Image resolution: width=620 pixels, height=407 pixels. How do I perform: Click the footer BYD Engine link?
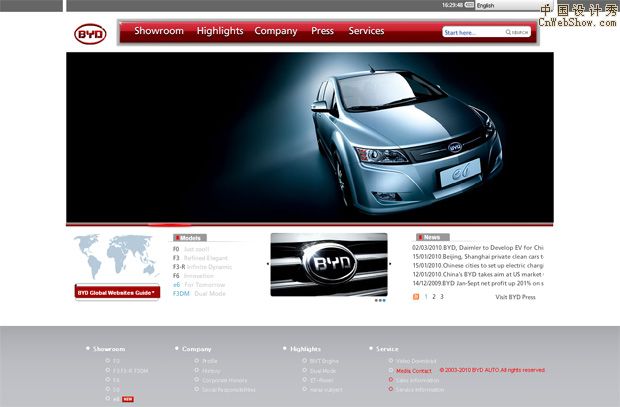[x=324, y=361]
